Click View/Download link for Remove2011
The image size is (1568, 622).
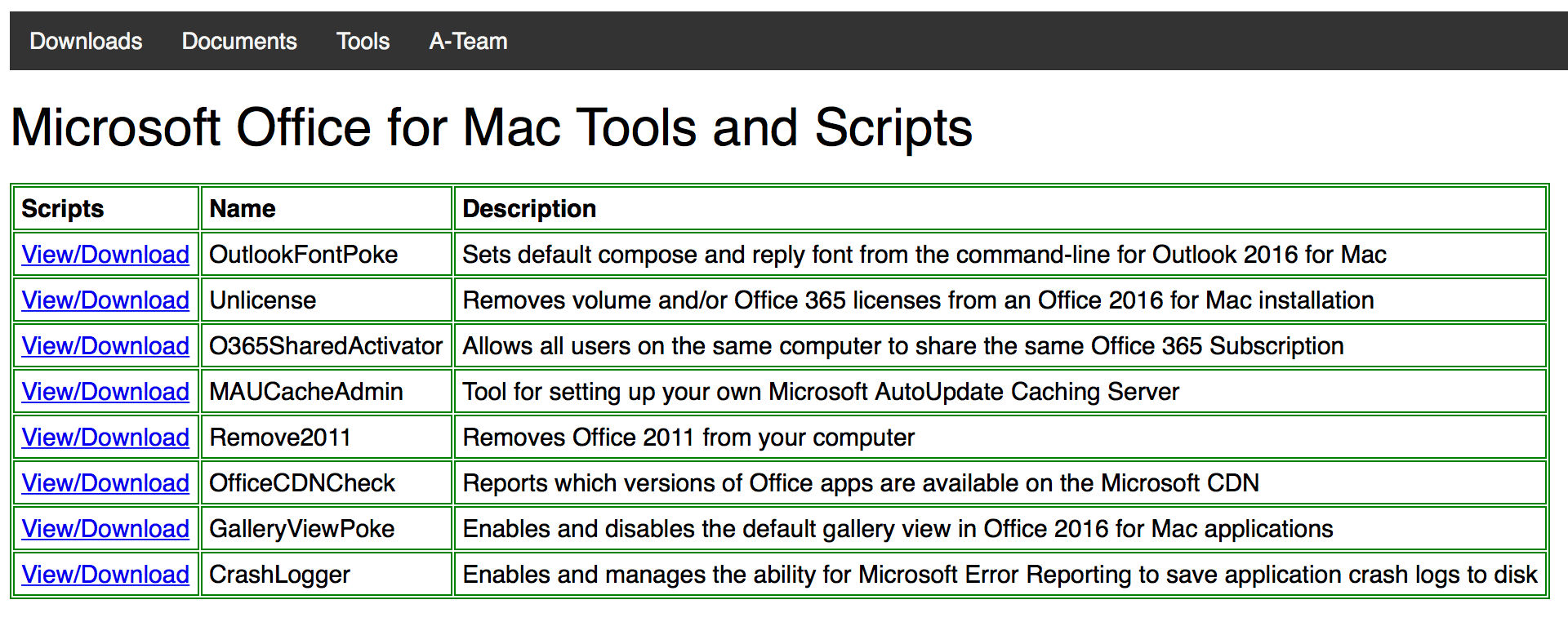[x=105, y=438]
